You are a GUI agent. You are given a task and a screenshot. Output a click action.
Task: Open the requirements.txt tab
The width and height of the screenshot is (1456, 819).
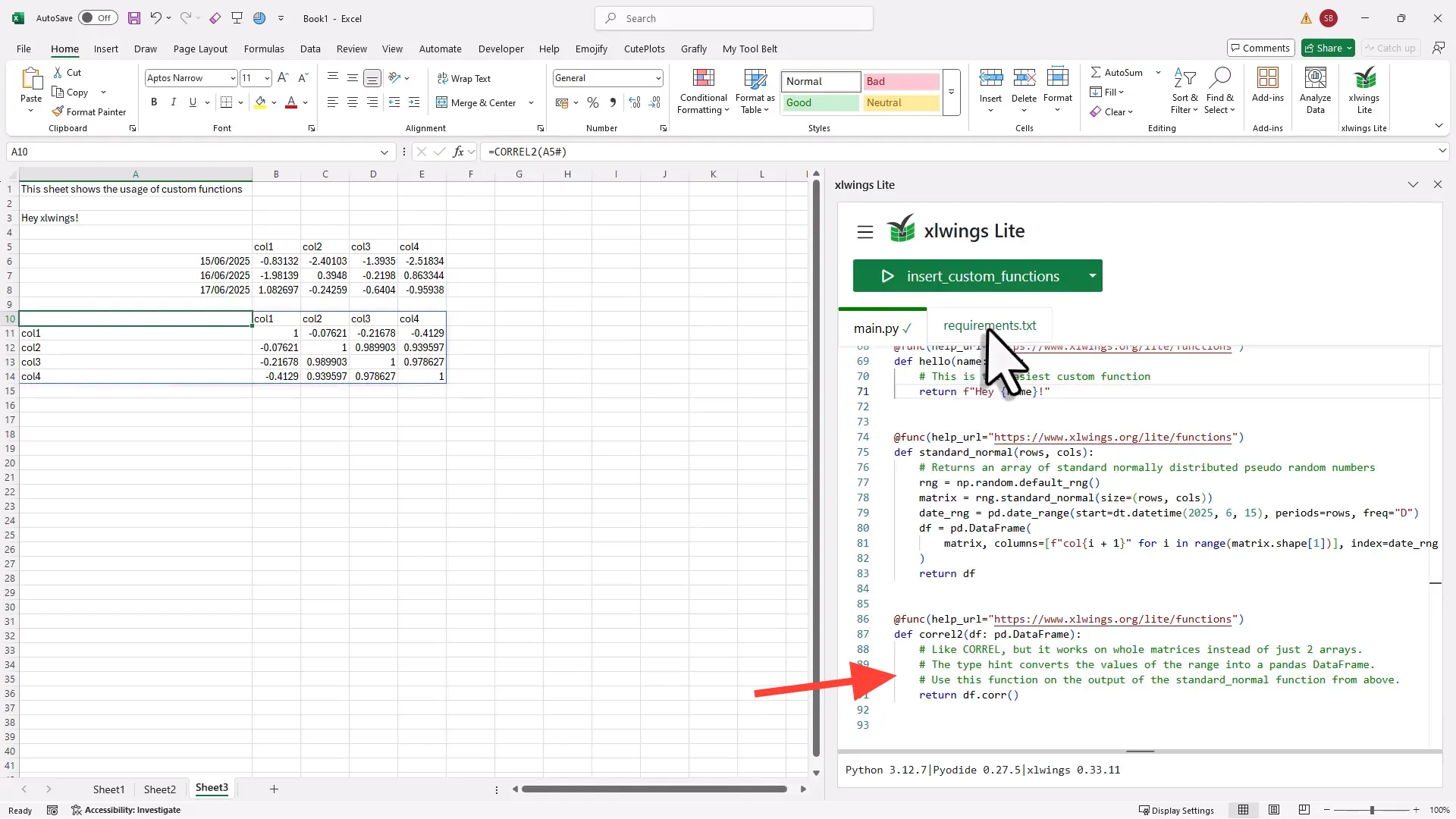coord(990,326)
